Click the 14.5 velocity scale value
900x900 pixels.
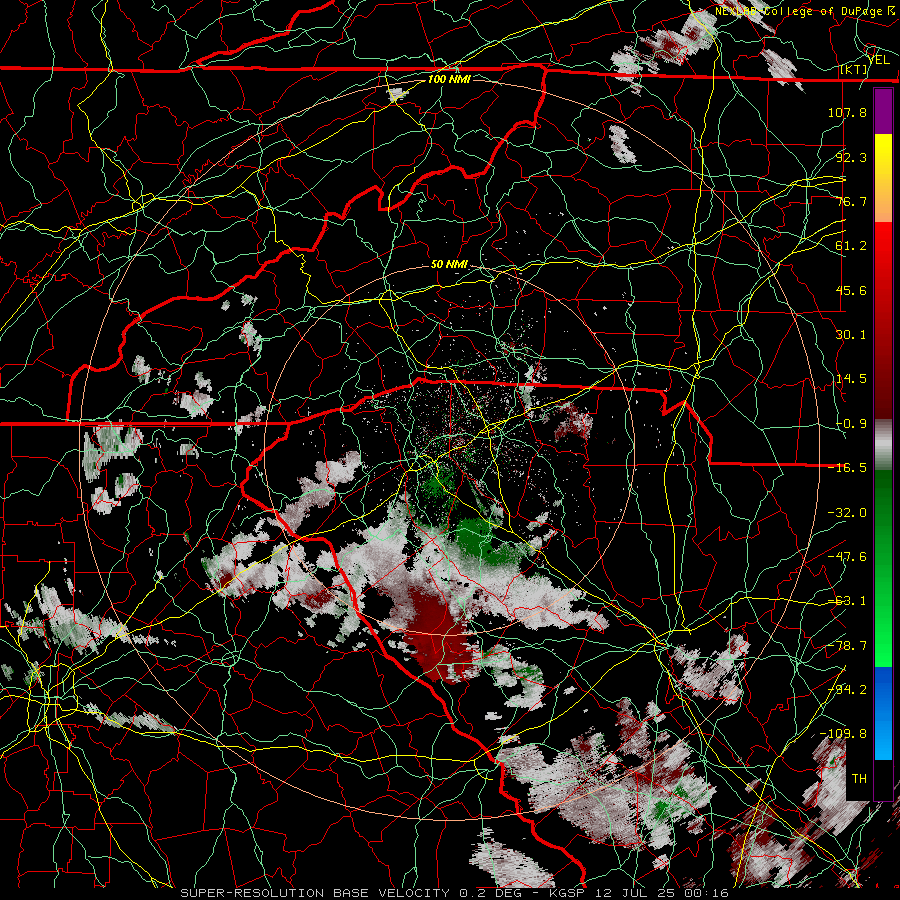851,379
